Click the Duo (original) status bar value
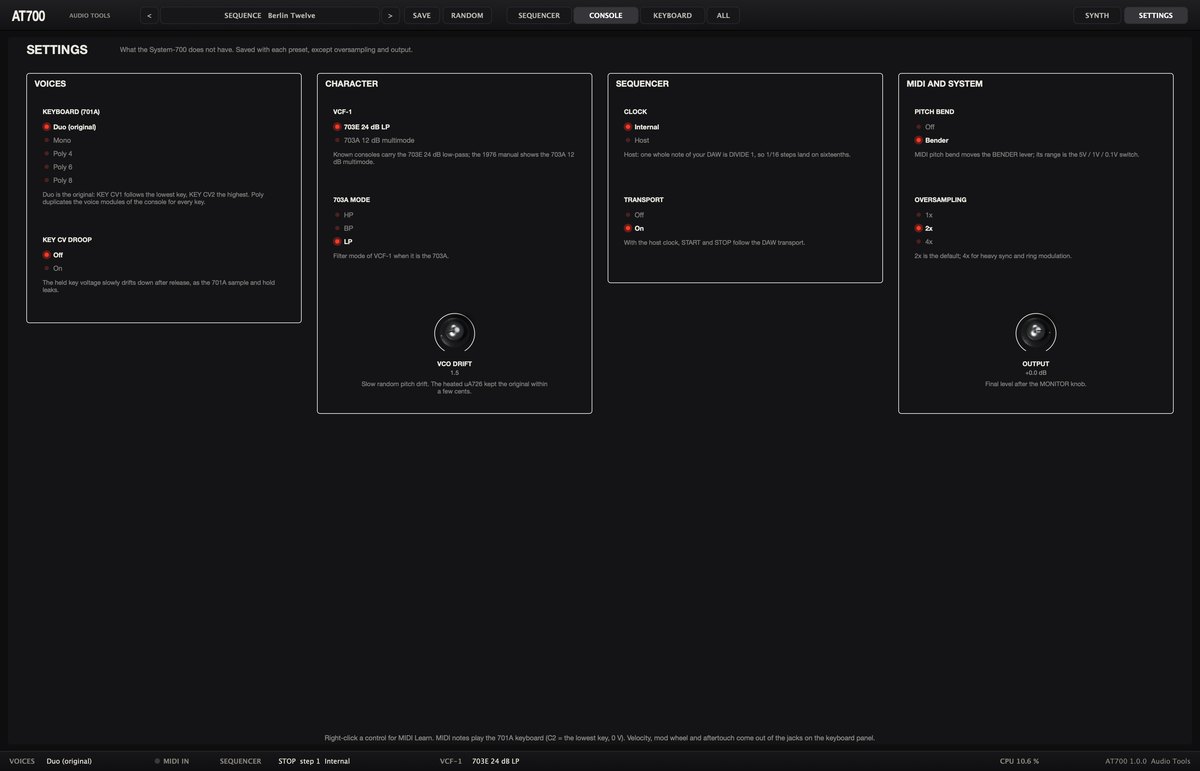The height and width of the screenshot is (771, 1200). [69, 761]
